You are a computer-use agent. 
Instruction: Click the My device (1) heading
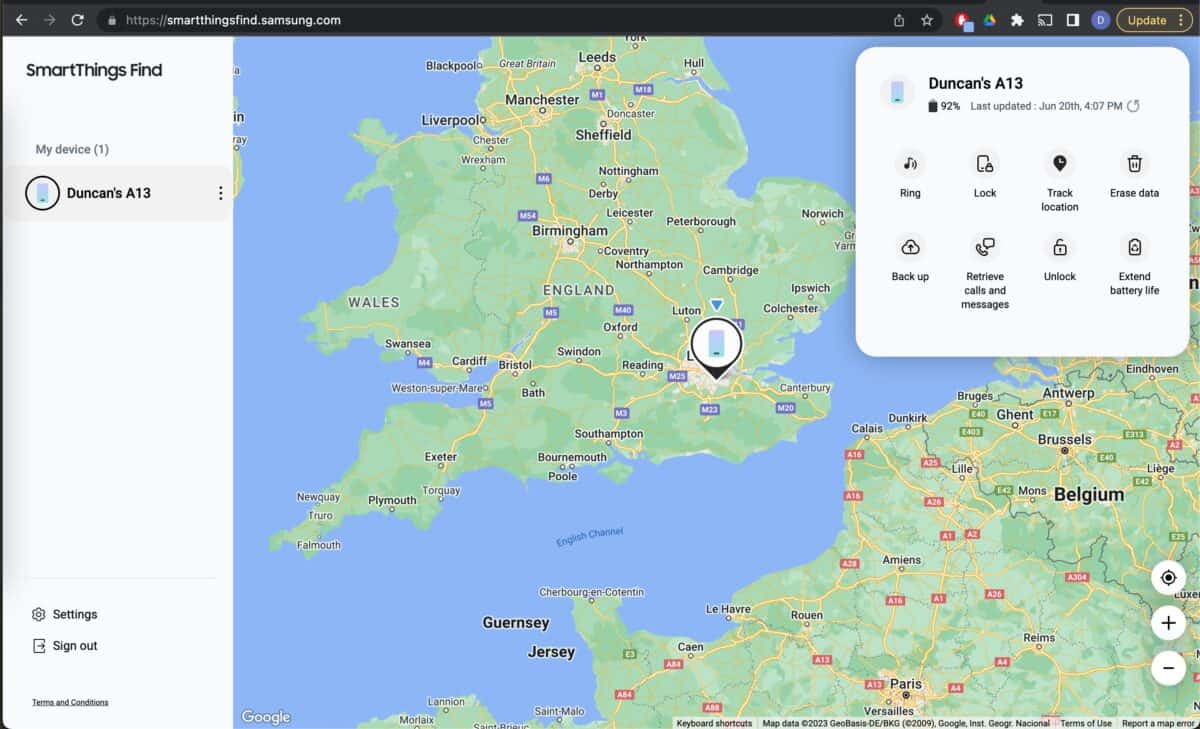coord(72,149)
